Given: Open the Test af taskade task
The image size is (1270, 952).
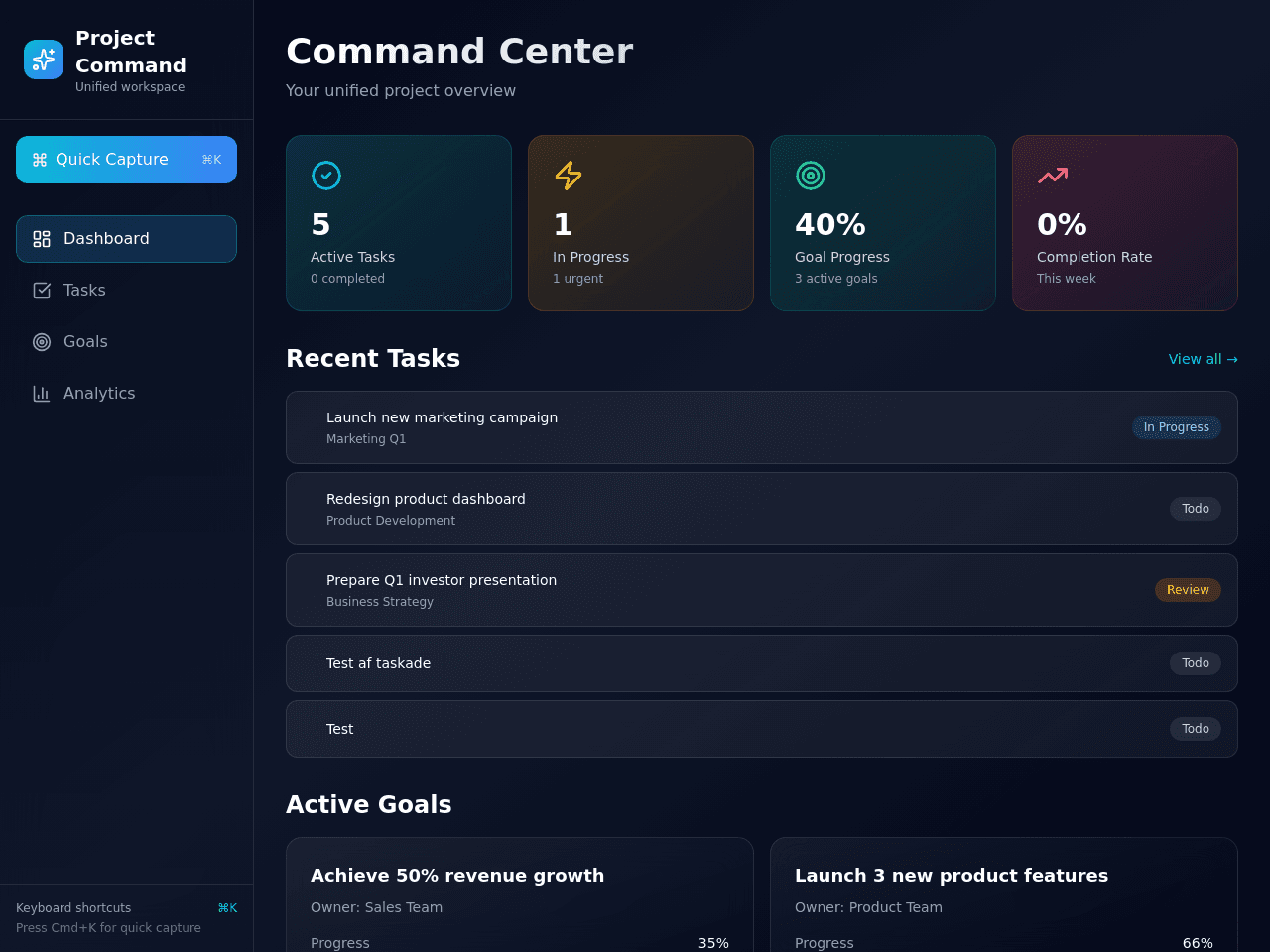Looking at the screenshot, I should coord(761,663).
